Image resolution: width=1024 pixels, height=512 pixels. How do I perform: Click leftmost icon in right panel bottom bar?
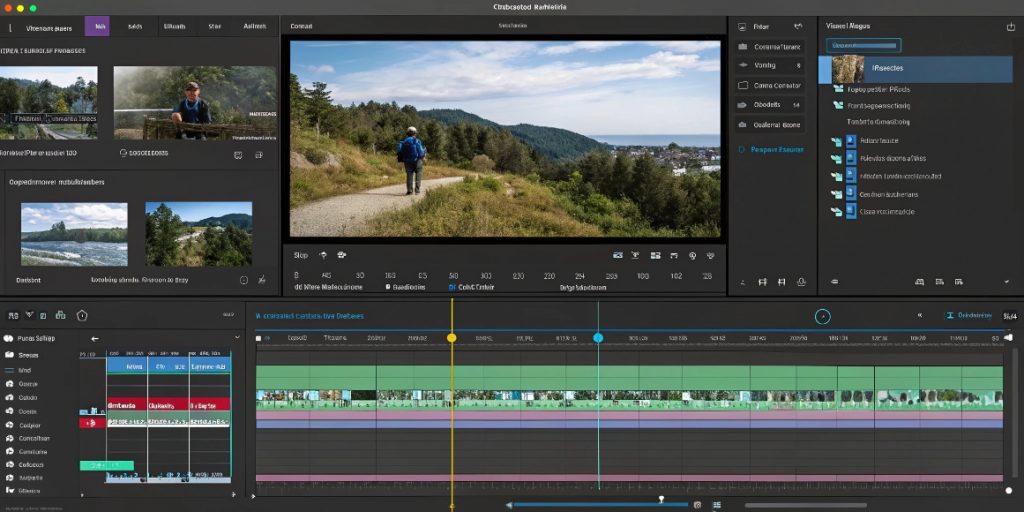point(834,282)
